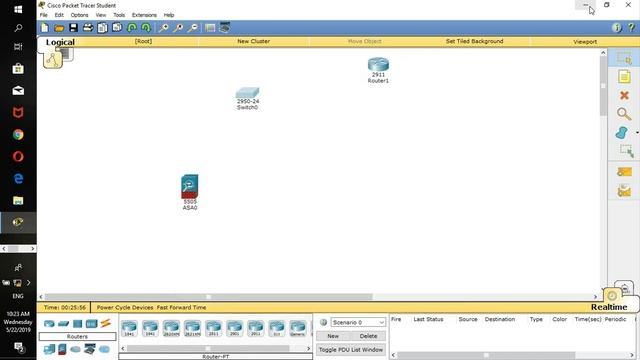Pick the 2620XM router model
The height and width of the screenshot is (360, 640).
tap(171, 328)
